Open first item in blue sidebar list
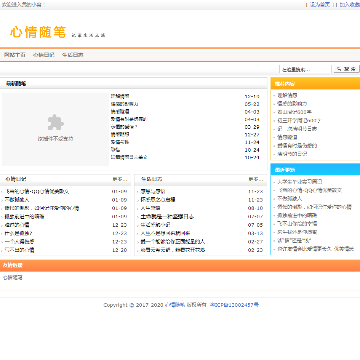Screen dimensions: 360x360 pos(300,182)
